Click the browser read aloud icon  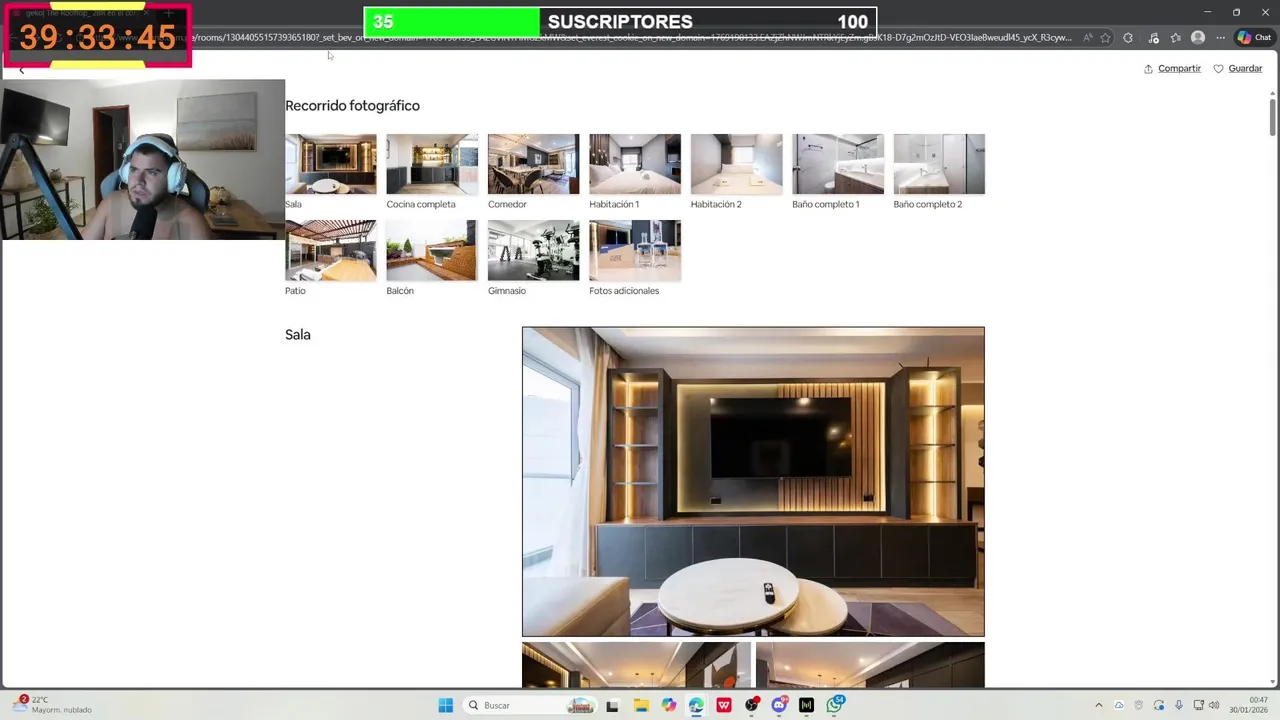1087,38
